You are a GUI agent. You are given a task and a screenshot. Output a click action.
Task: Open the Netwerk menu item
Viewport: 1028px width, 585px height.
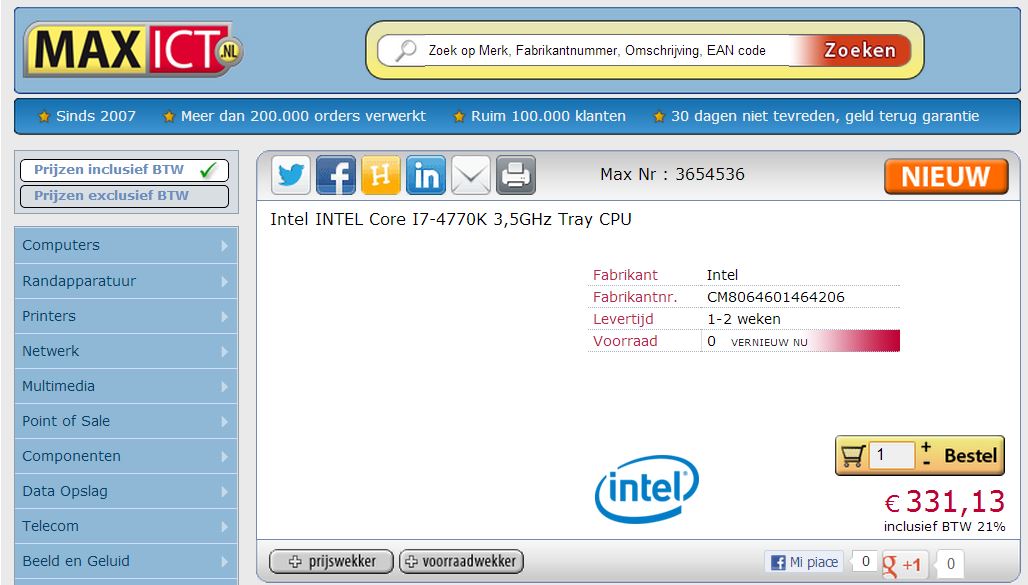(x=126, y=351)
